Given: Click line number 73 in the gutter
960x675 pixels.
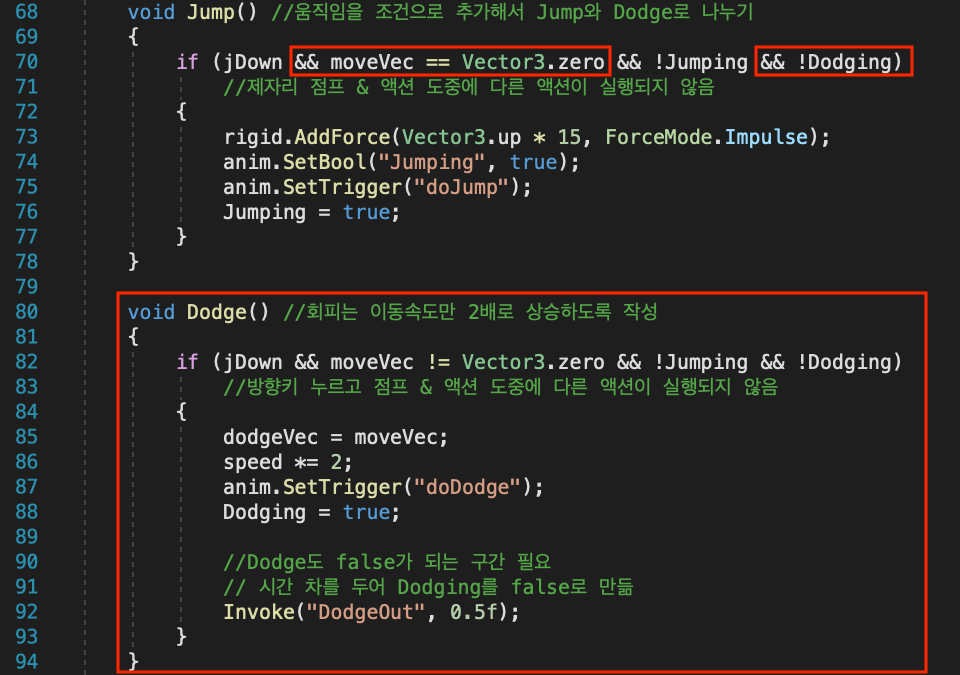Looking at the screenshot, I should tap(26, 137).
